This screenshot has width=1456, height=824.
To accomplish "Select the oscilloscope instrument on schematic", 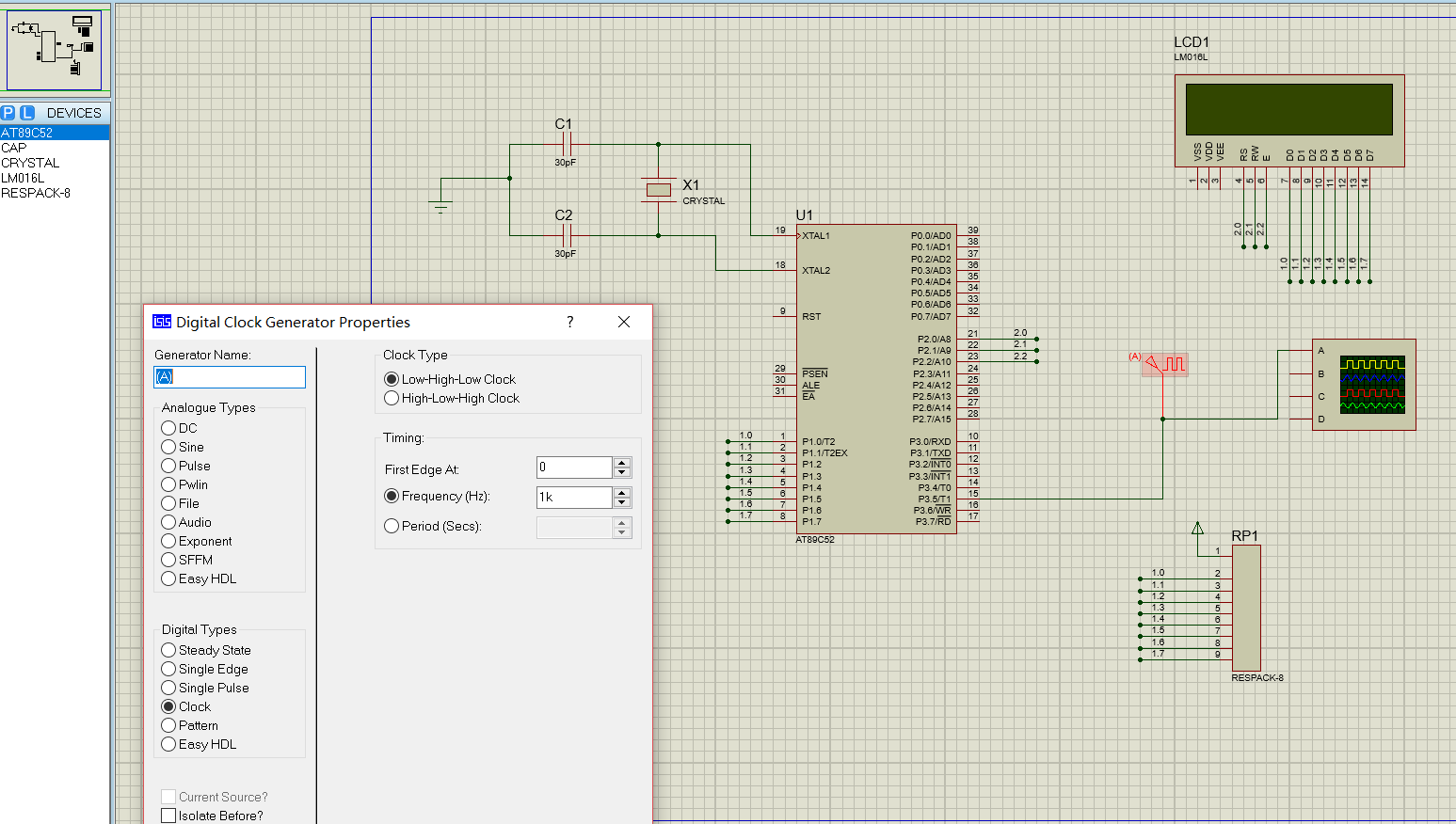I will (1364, 385).
